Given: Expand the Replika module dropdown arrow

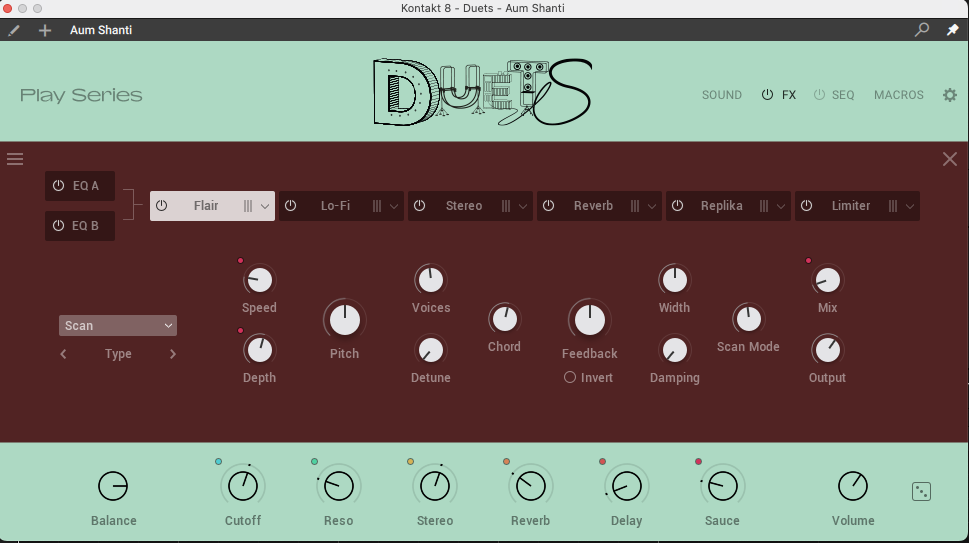Looking at the screenshot, I should coord(781,206).
